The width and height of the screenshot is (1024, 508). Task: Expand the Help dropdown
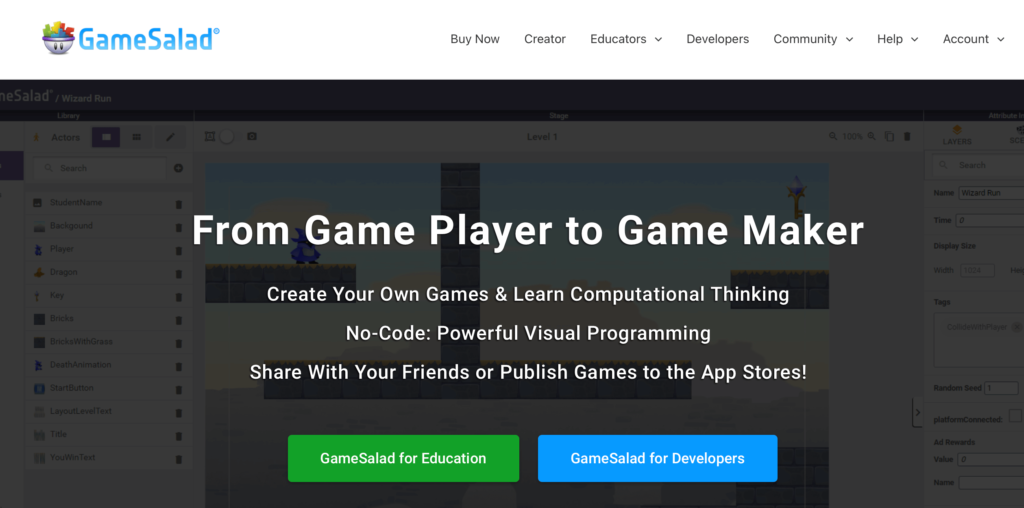(897, 39)
